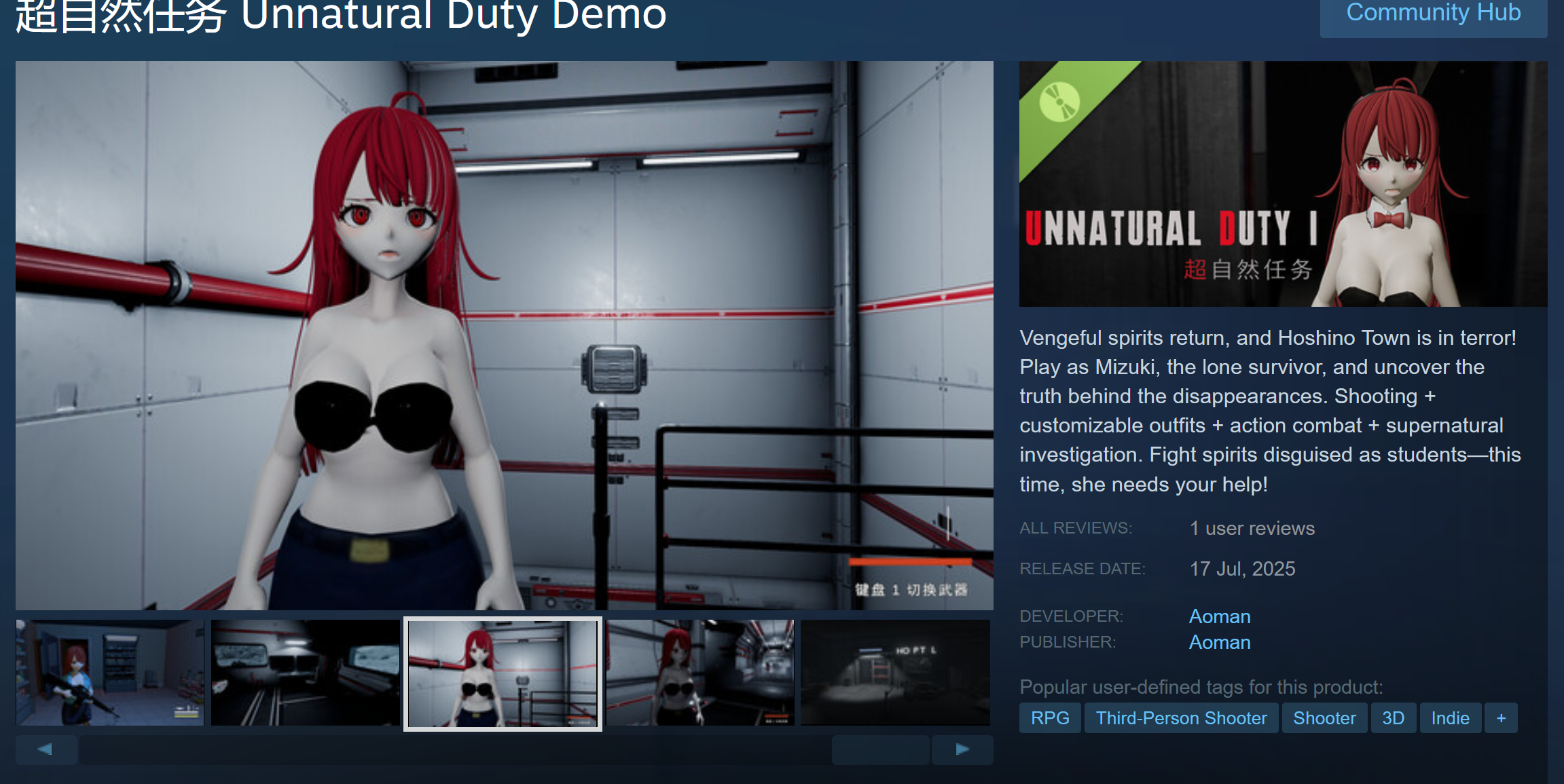This screenshot has height=784, width=1564.
Task: Open the Aoman developer link
Action: tap(1220, 616)
